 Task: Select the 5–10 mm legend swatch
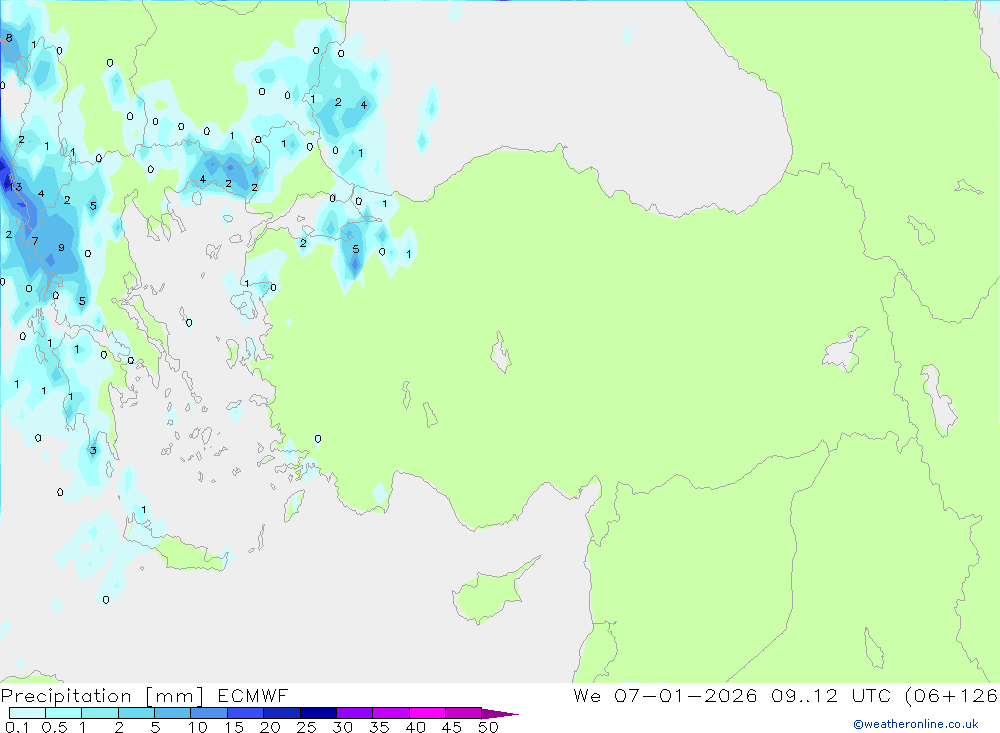click(173, 713)
